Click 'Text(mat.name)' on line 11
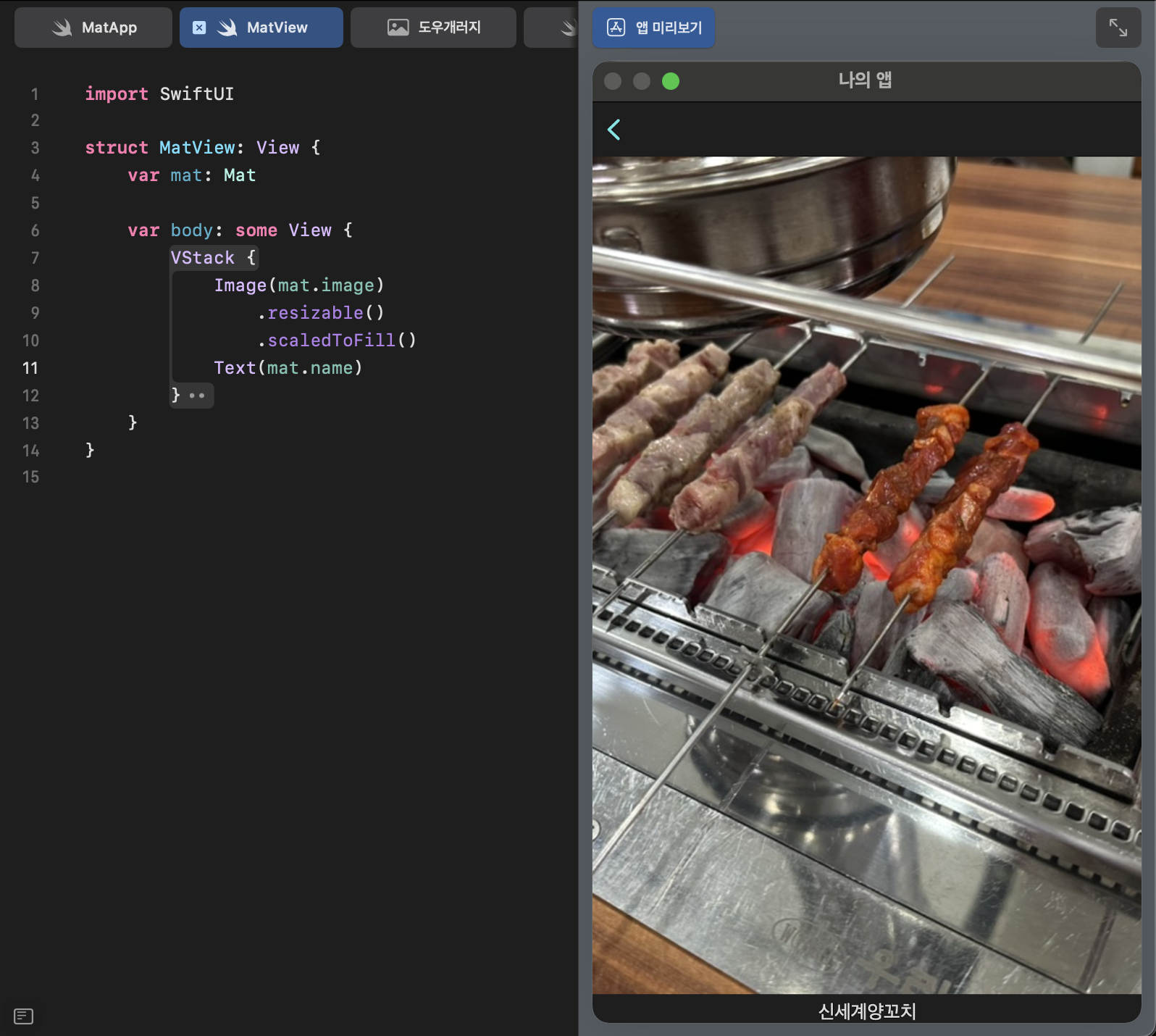This screenshot has height=1036, width=1156. (x=288, y=368)
